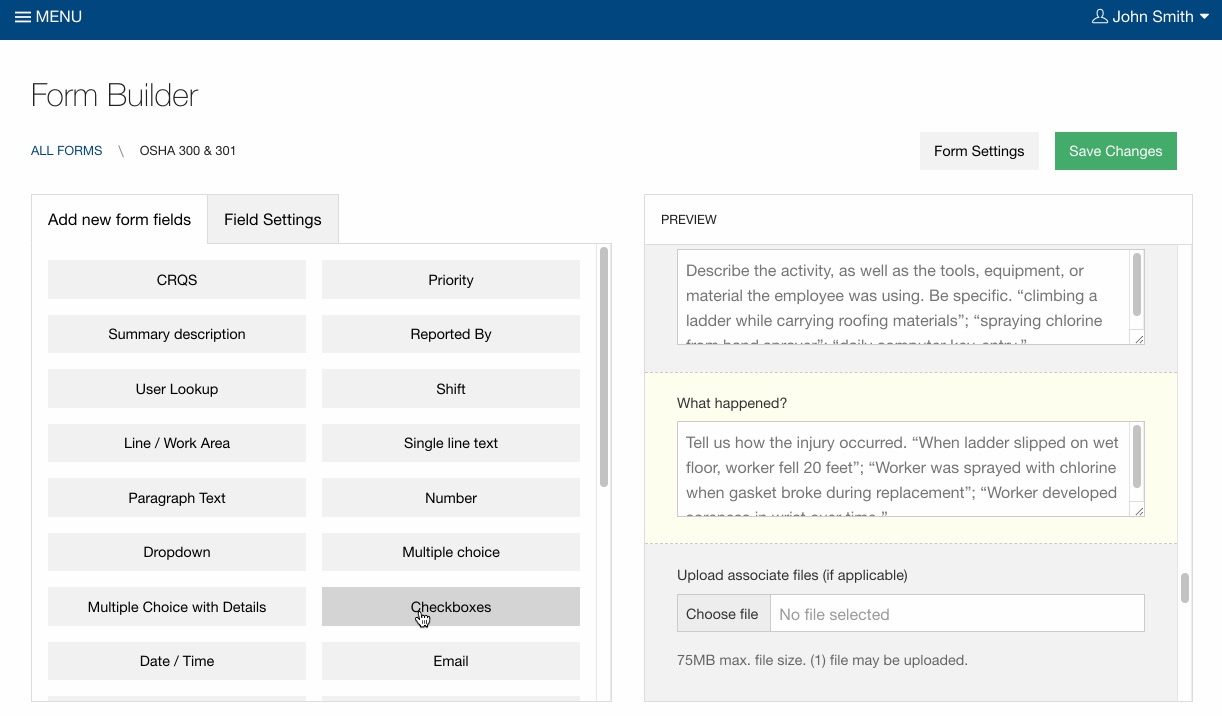Viewport: 1222px width, 716px height.
Task: Add a CRQS field
Action: 177,280
